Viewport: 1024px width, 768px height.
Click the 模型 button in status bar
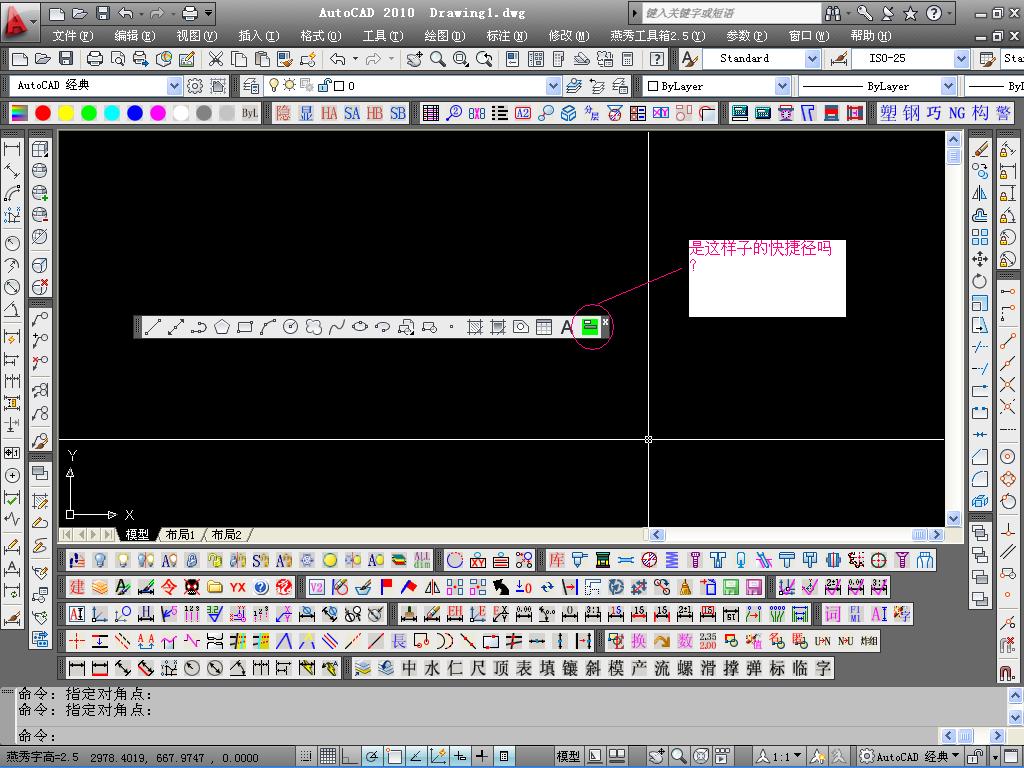[x=568, y=756]
